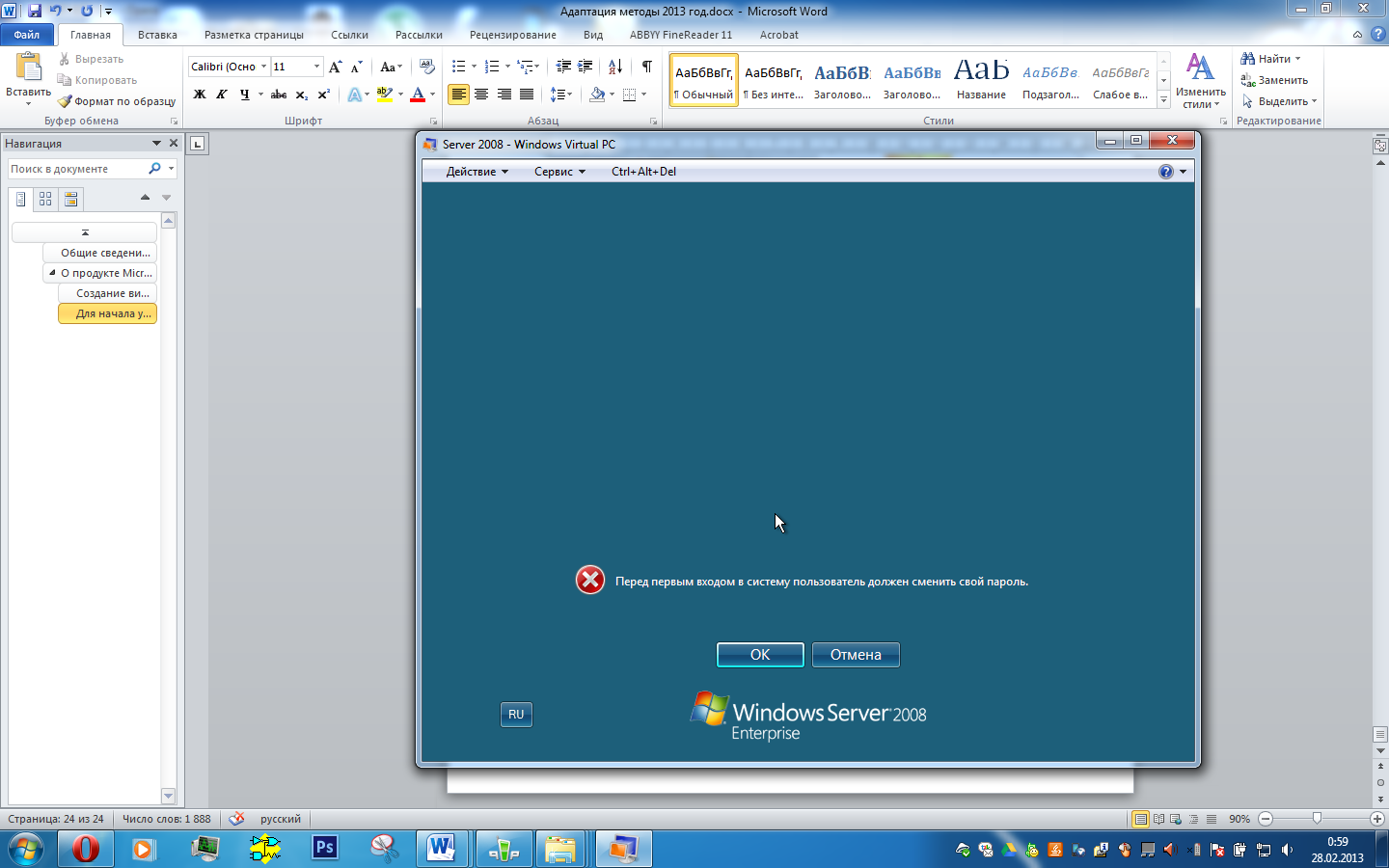This screenshot has width=1389, height=868.
Task: Click the Word ribbon help icon
Action: tap(1377, 34)
